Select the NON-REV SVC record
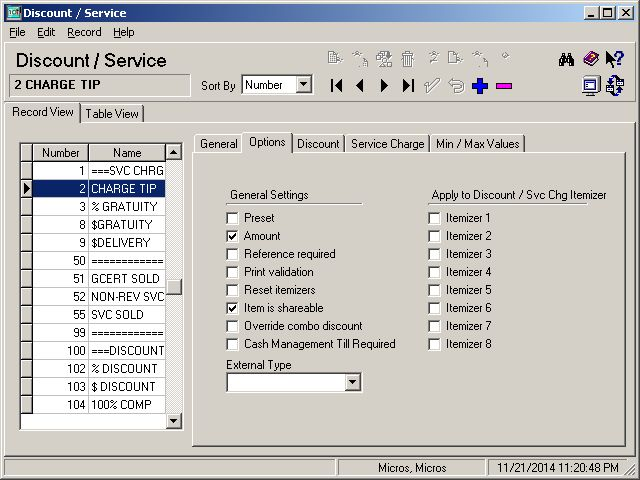 [x=99, y=296]
